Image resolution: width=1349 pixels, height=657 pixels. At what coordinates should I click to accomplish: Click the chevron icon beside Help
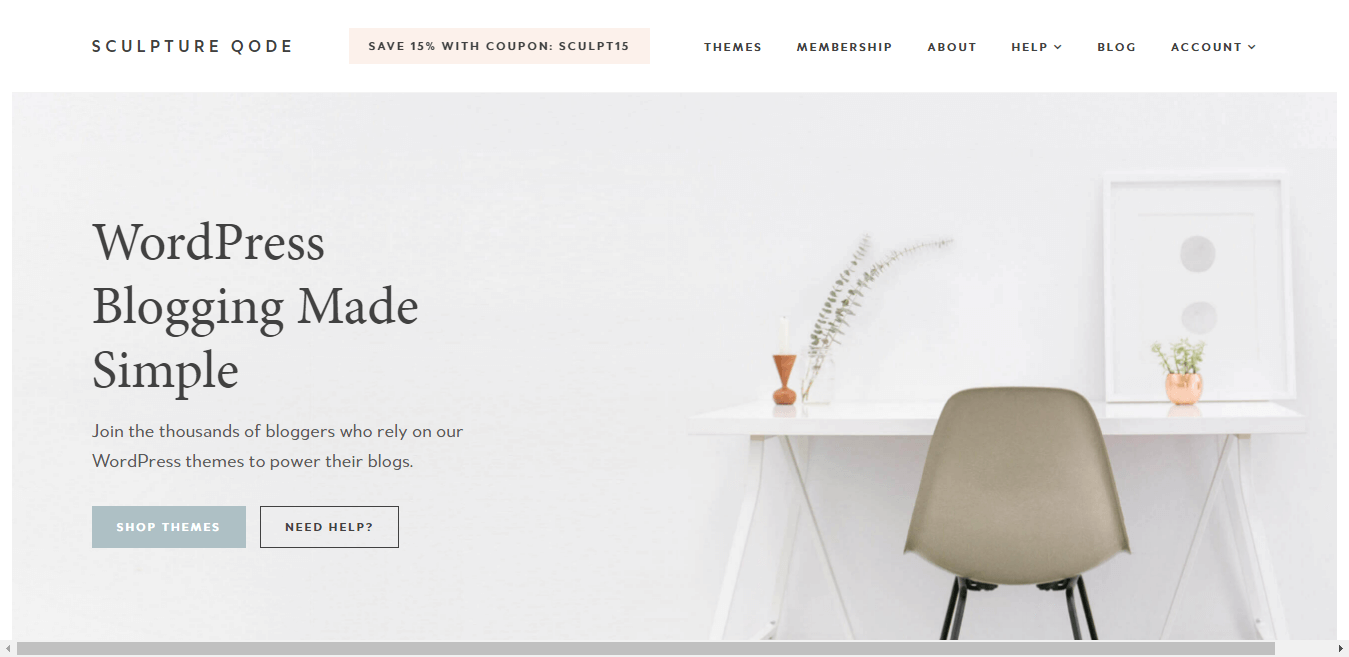pos(1058,47)
